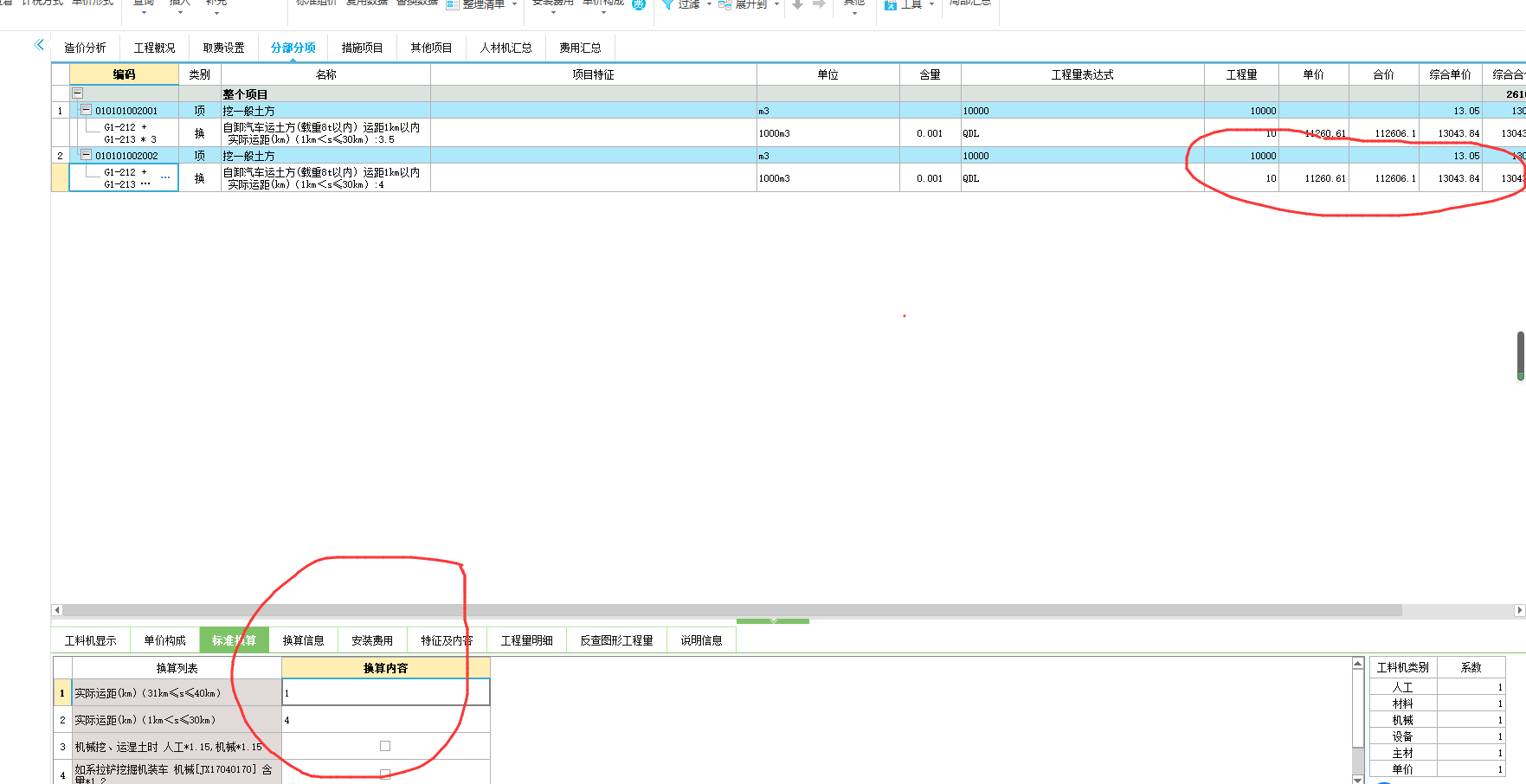Click the 整理清单 list icon
Image resolution: width=1526 pixels, height=784 pixels.
453,4
